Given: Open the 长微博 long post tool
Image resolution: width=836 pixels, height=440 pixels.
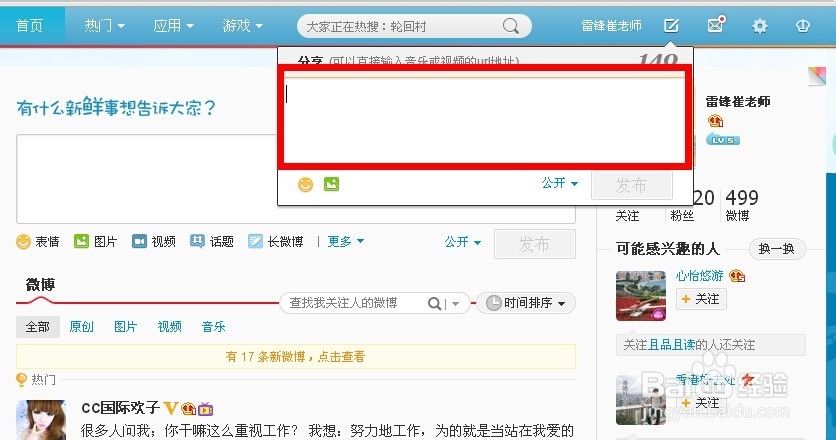Looking at the screenshot, I should tap(276, 242).
